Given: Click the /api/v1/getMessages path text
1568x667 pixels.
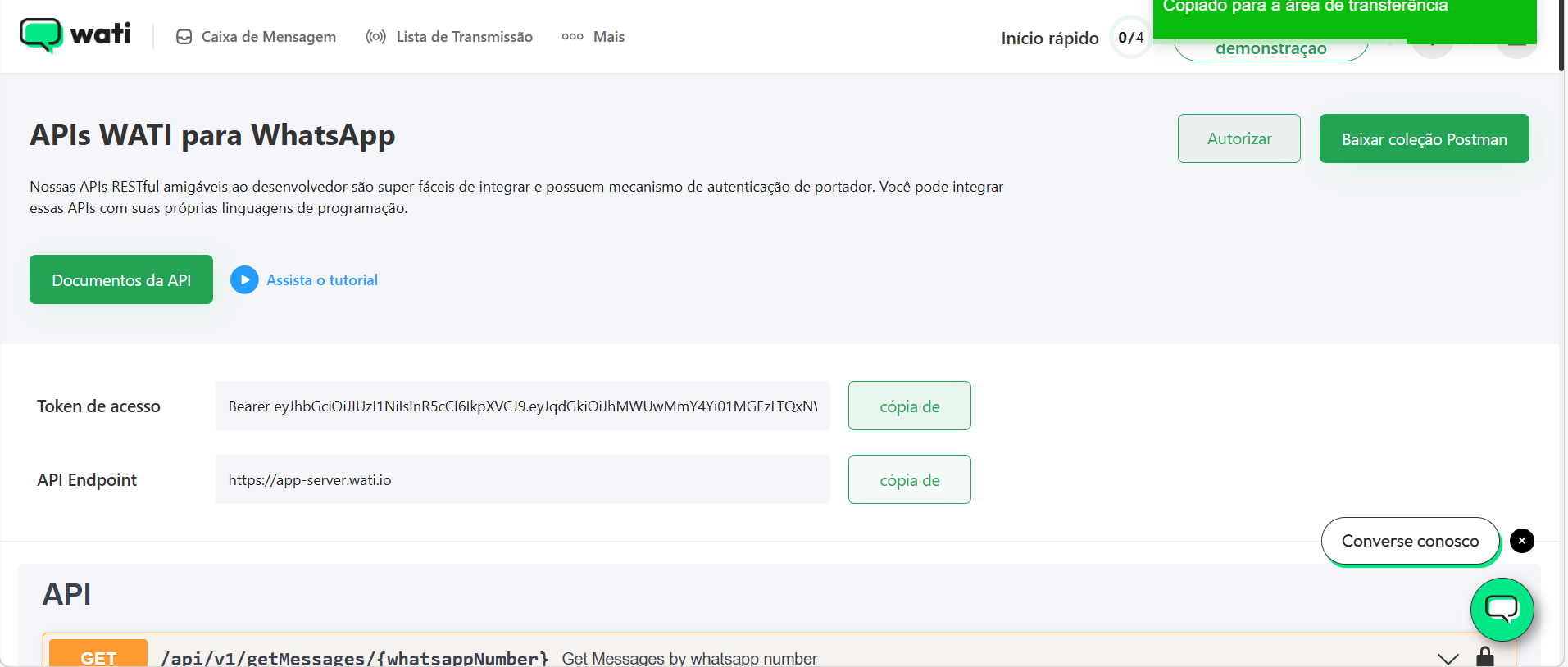Looking at the screenshot, I should pos(355,658).
